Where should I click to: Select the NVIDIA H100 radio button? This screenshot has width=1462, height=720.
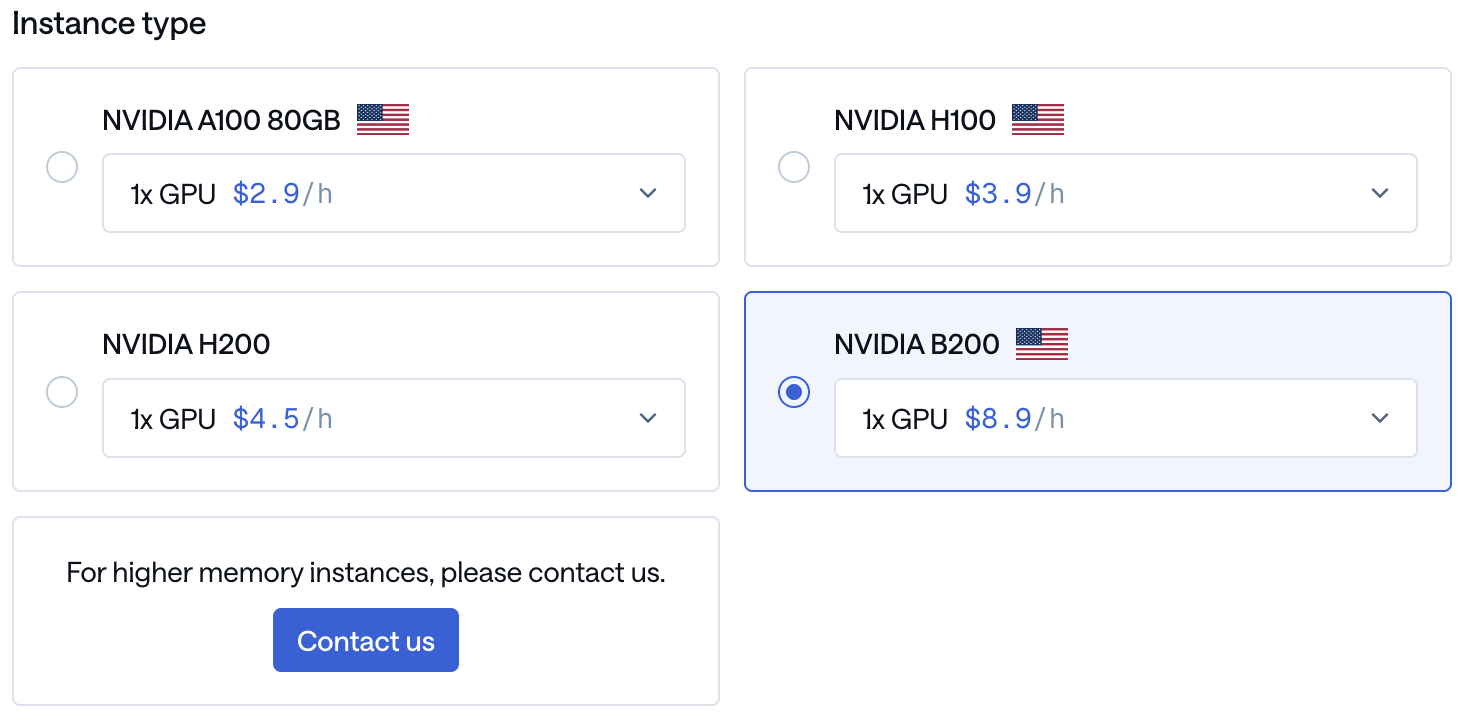click(x=794, y=167)
